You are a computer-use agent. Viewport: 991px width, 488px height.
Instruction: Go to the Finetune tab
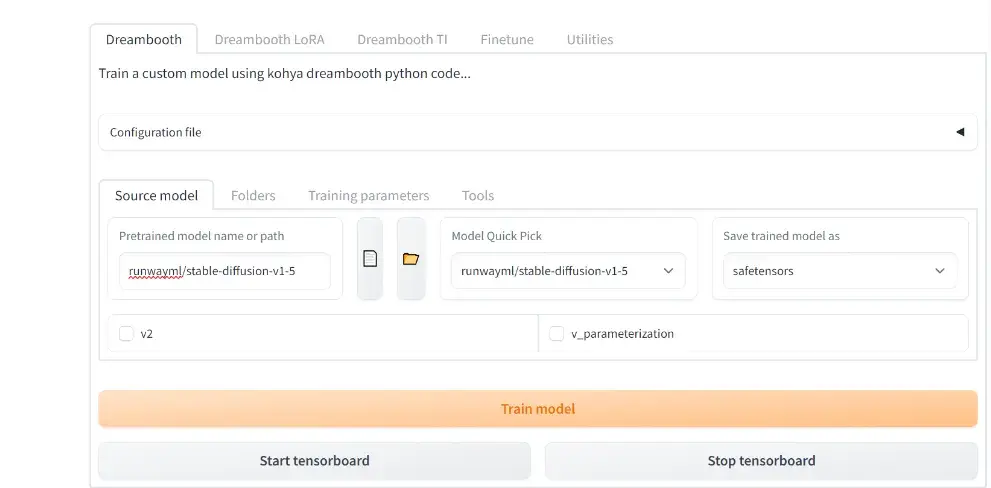point(507,40)
